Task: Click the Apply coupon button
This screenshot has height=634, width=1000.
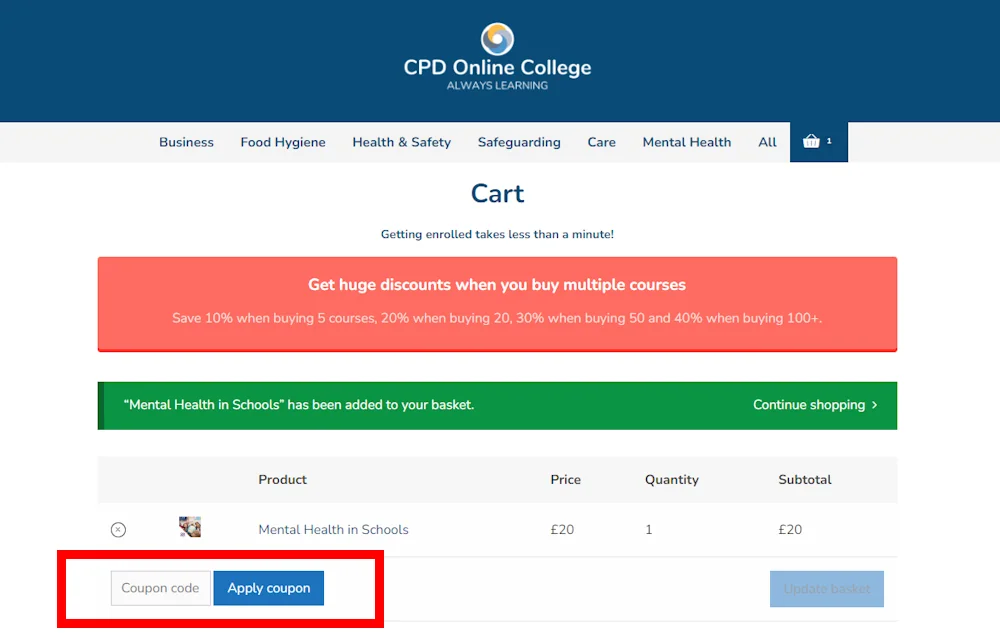Action: point(268,588)
